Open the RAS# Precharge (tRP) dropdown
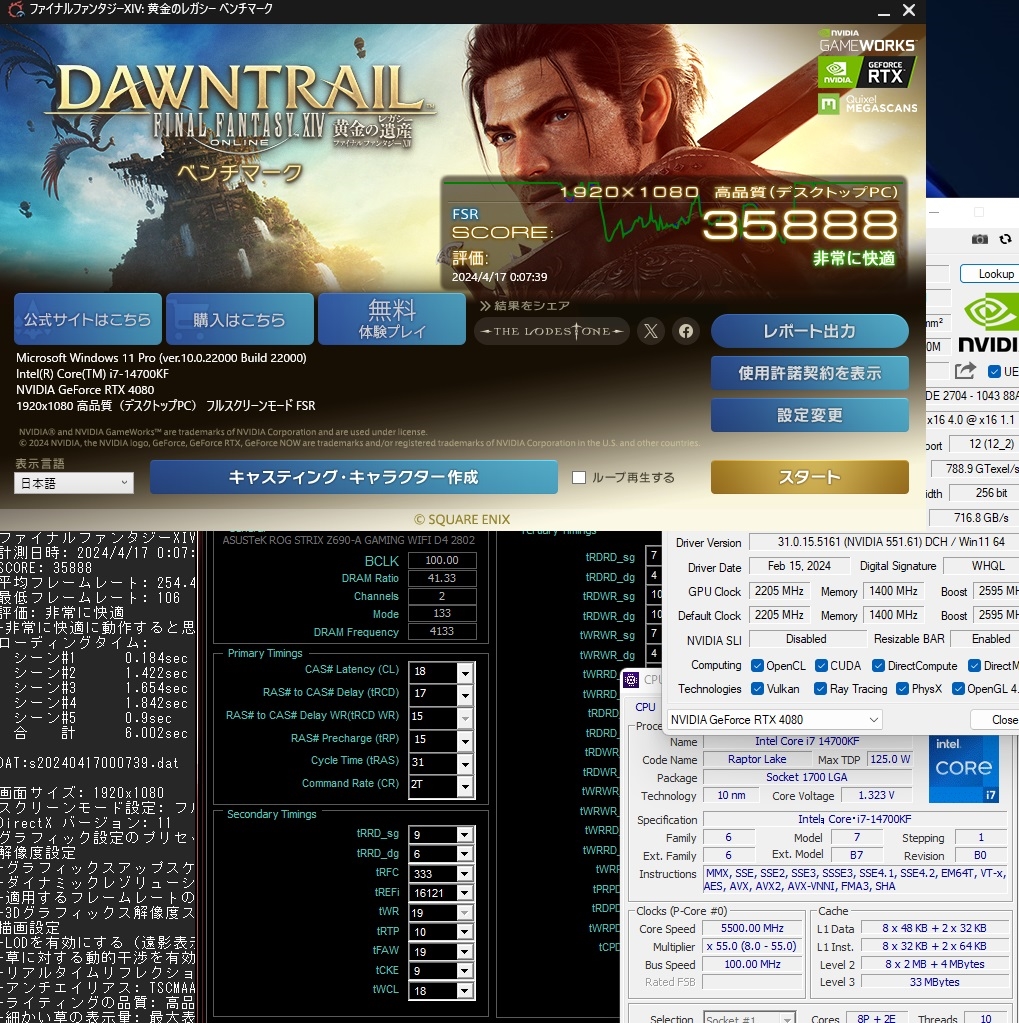The image size is (1019, 1023). [464, 741]
